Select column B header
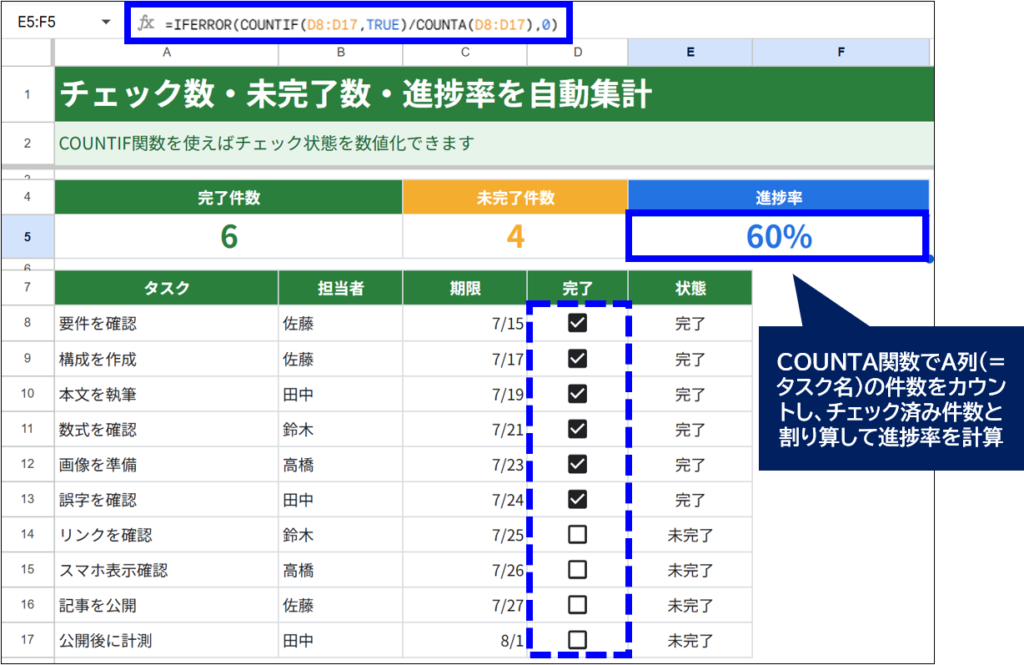The height and width of the screenshot is (665, 1024). [x=340, y=52]
